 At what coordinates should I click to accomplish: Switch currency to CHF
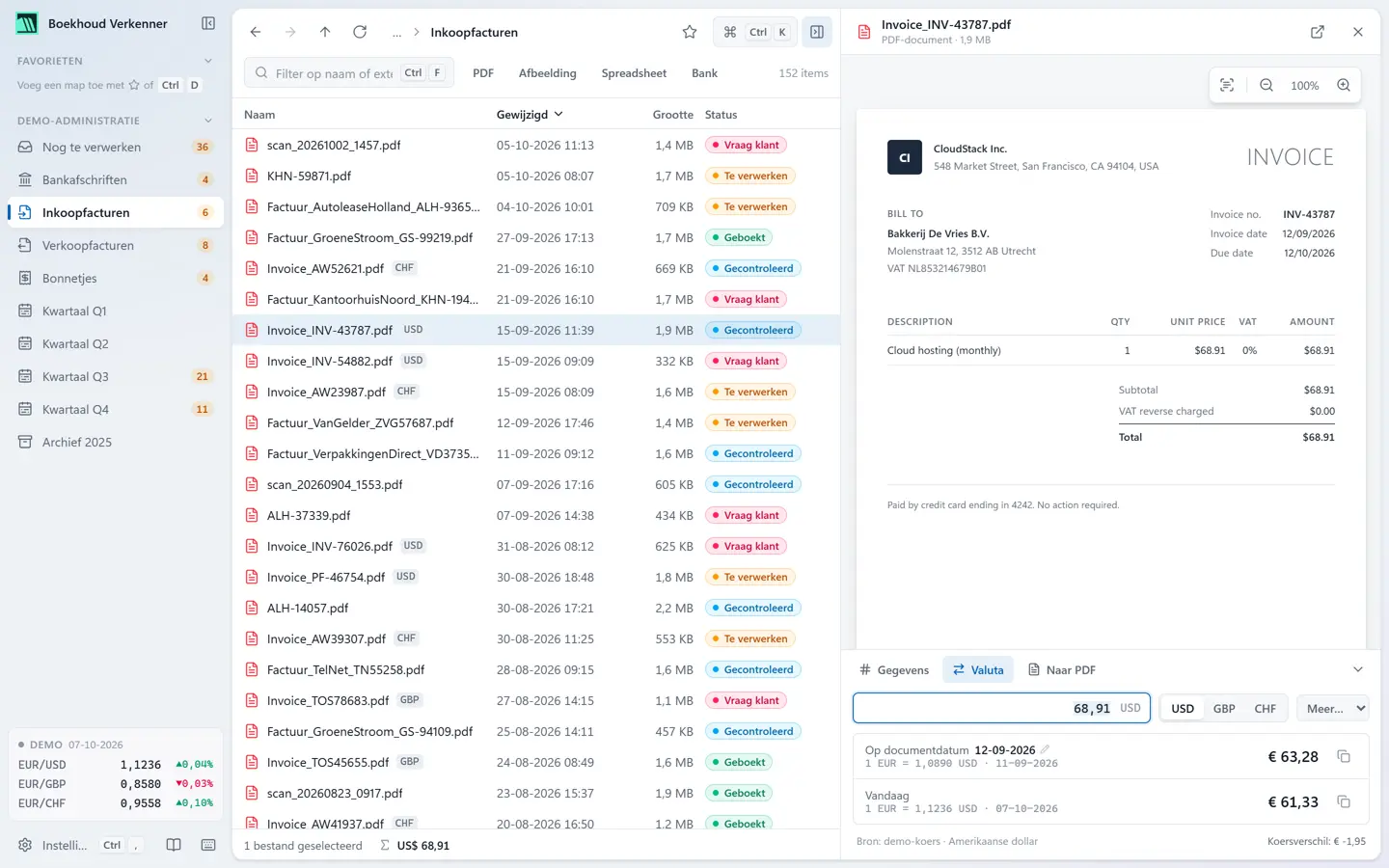pyautogui.click(x=1265, y=708)
